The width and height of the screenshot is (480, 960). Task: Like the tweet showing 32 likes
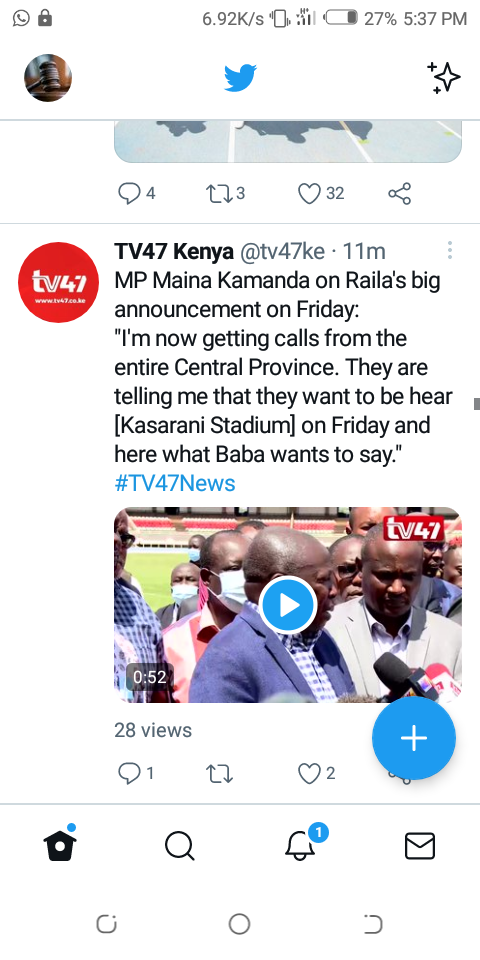point(321,193)
